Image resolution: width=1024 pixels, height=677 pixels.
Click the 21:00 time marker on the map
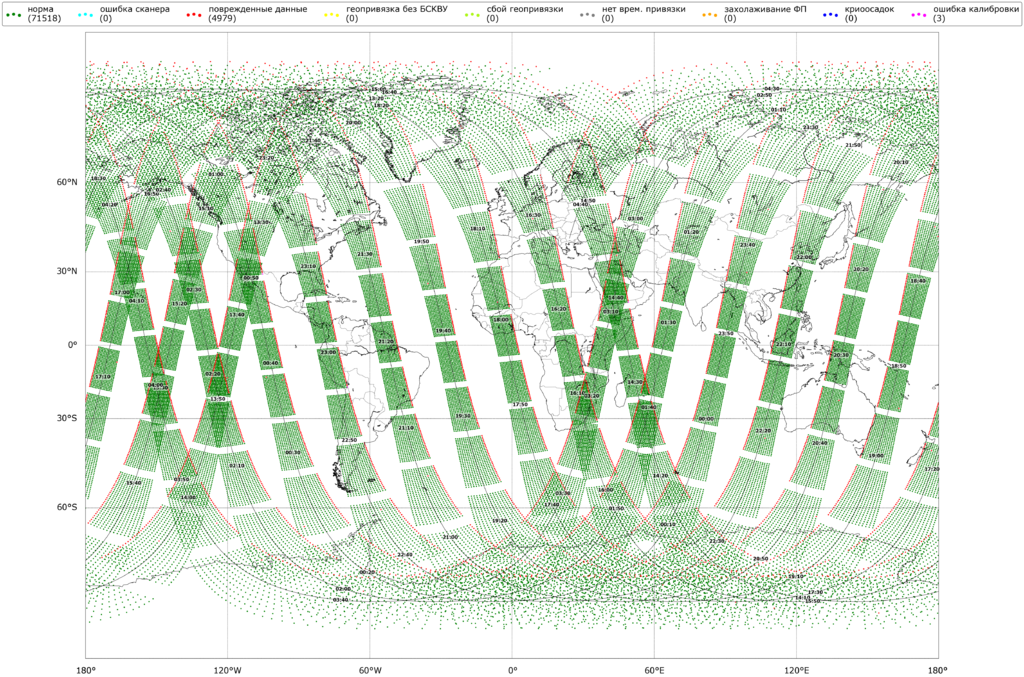[450, 537]
